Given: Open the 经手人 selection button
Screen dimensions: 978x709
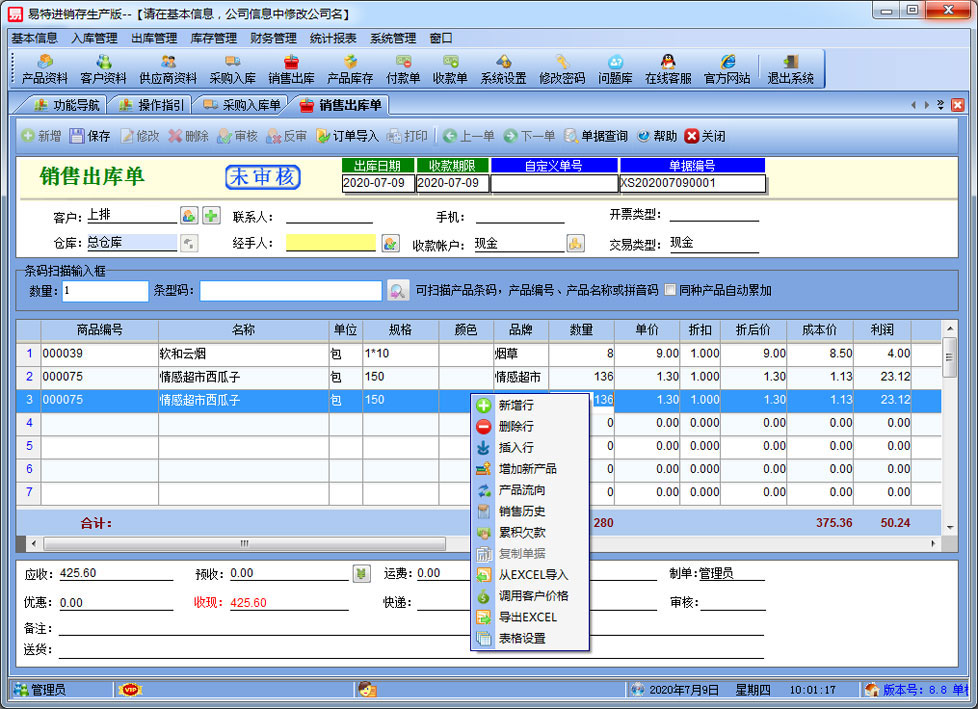Looking at the screenshot, I should click(390, 243).
